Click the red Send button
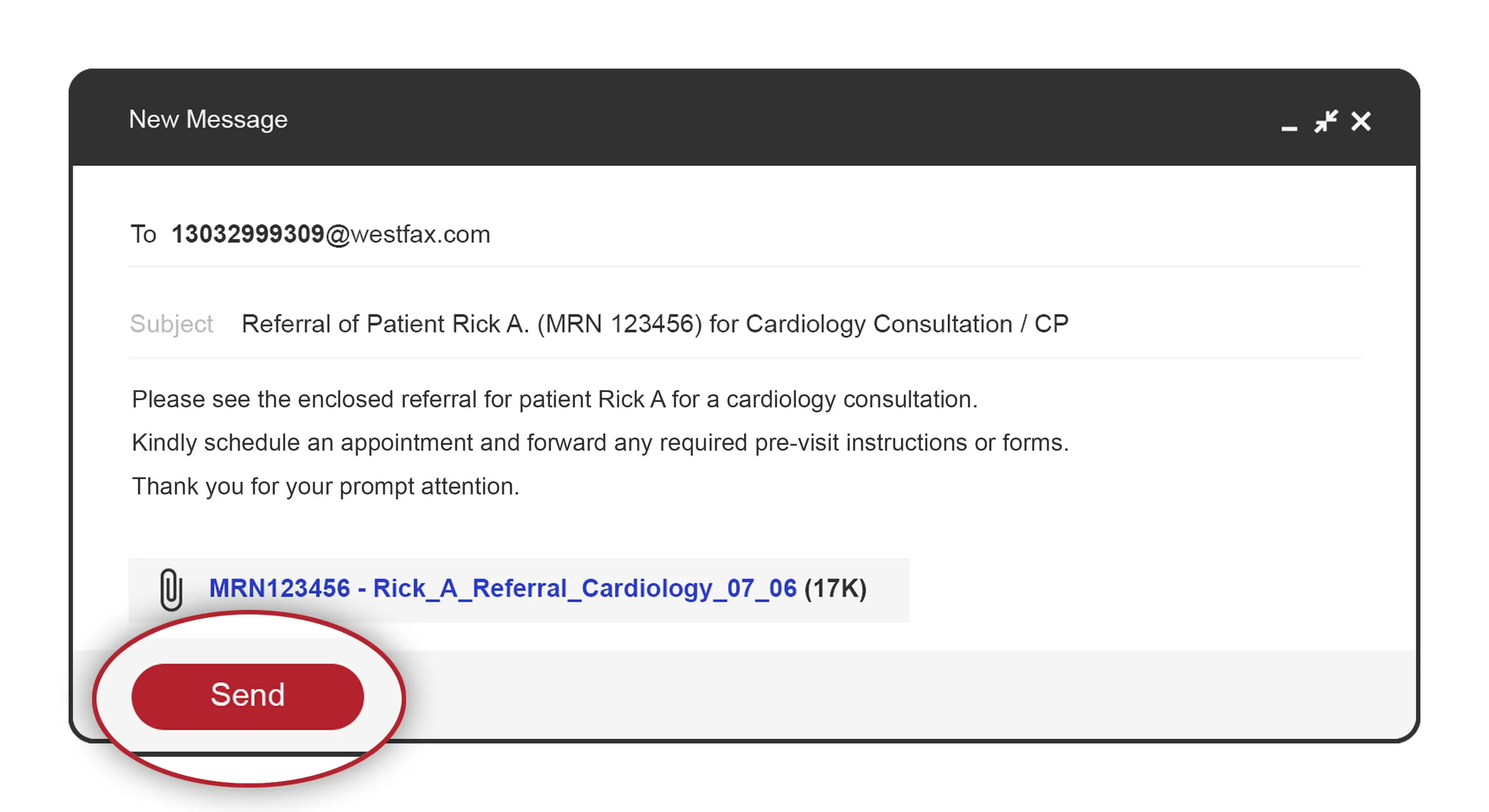Screen dimensions: 1489x812 coord(247,696)
